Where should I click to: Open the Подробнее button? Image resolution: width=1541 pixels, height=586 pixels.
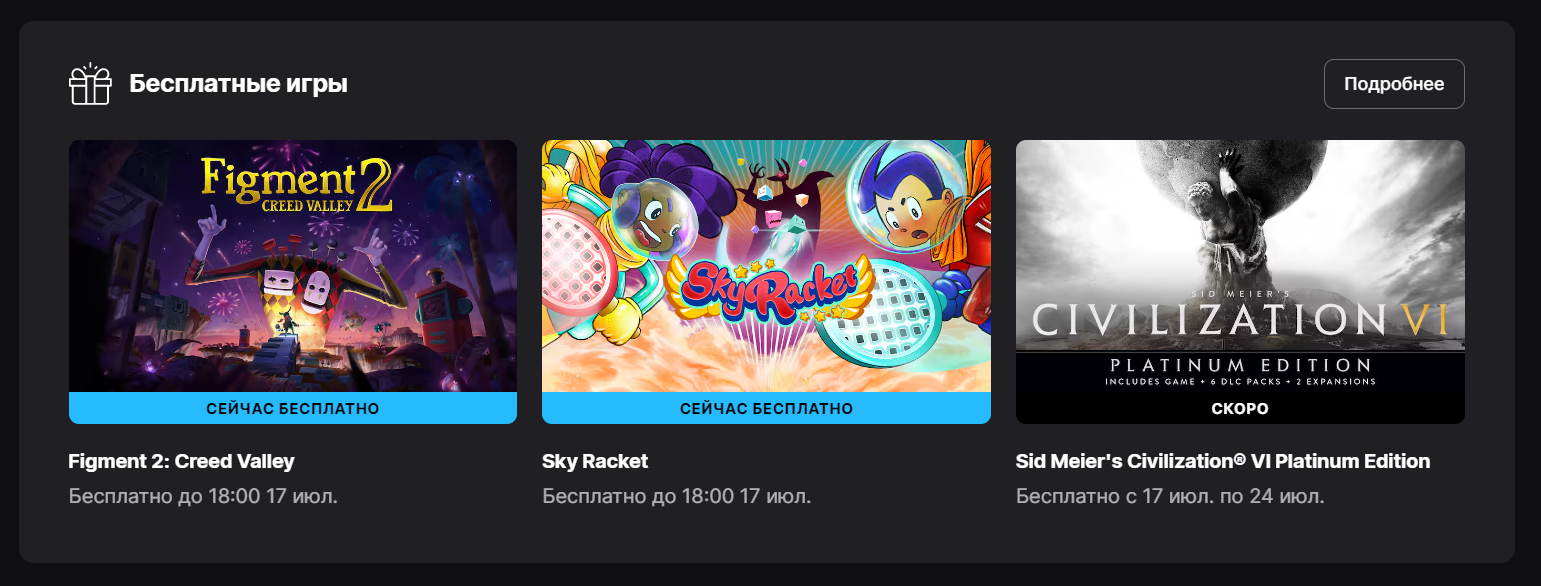[1394, 84]
